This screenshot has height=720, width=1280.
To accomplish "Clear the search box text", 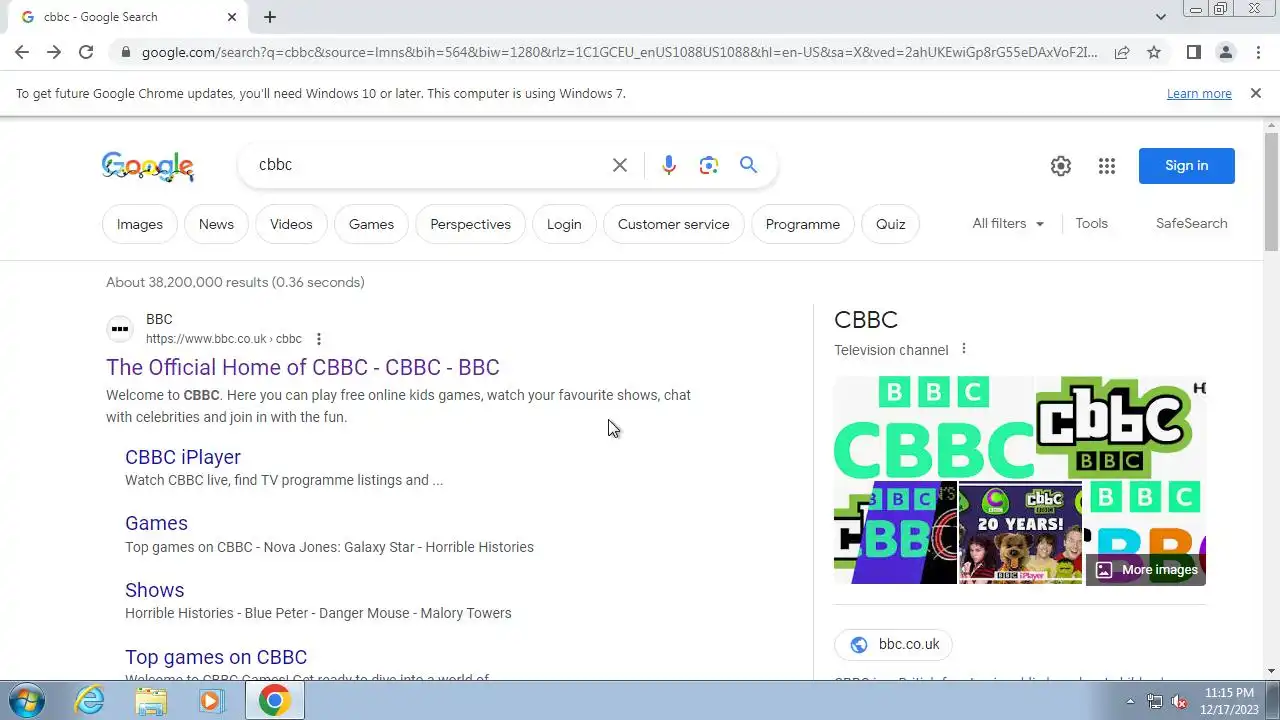I will point(620,165).
